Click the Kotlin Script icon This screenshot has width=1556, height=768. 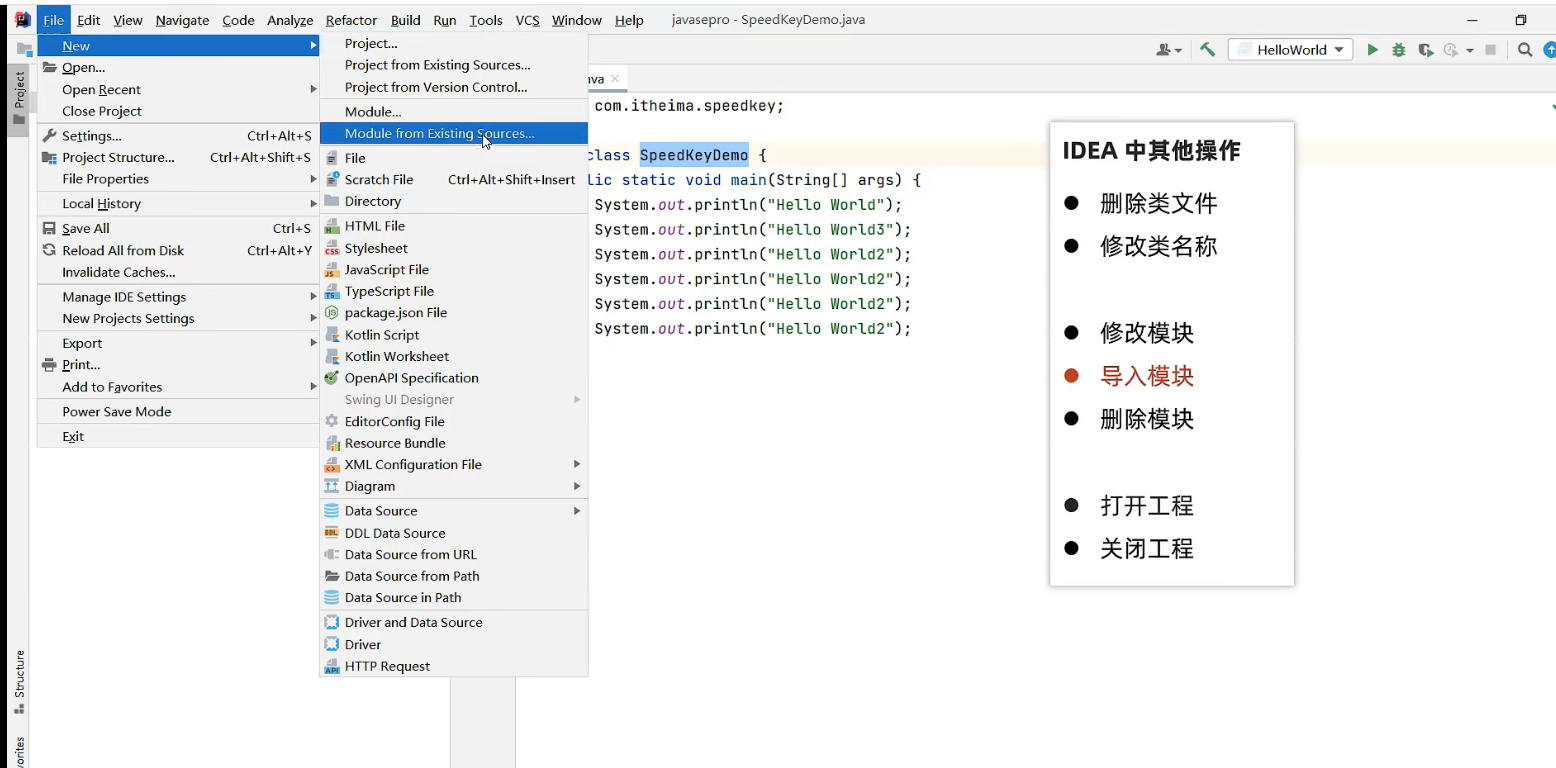point(331,335)
